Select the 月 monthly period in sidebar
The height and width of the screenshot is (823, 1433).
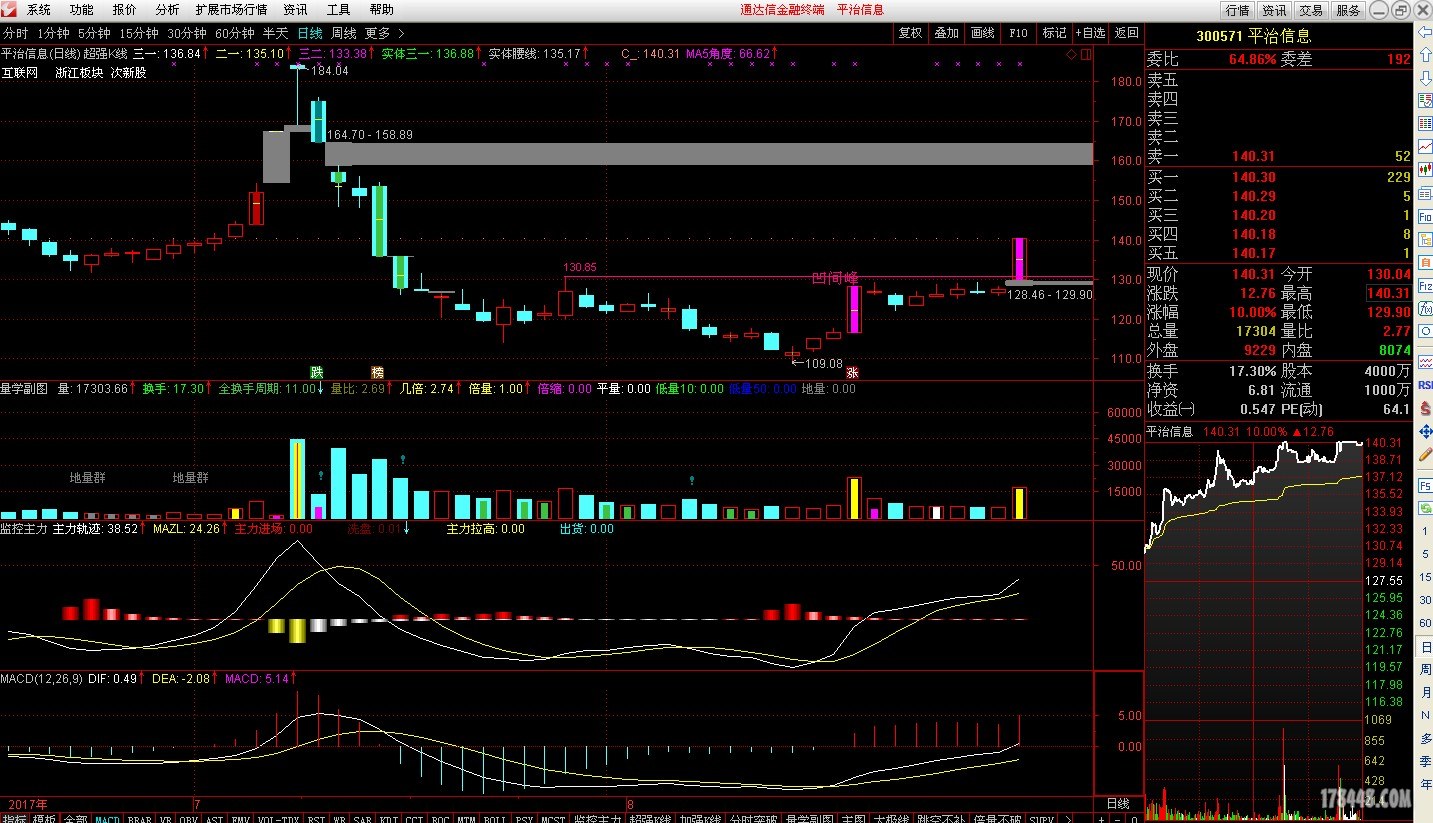pyautogui.click(x=1424, y=693)
